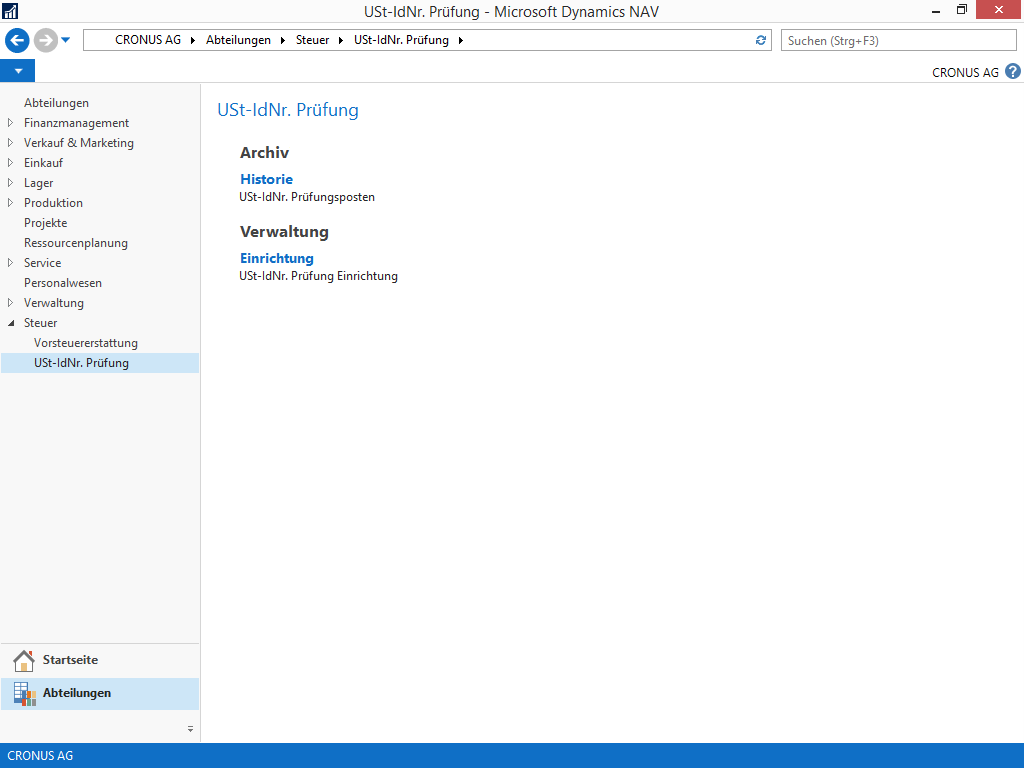
Task: Open the Historie link under Archiv
Action: [266, 179]
